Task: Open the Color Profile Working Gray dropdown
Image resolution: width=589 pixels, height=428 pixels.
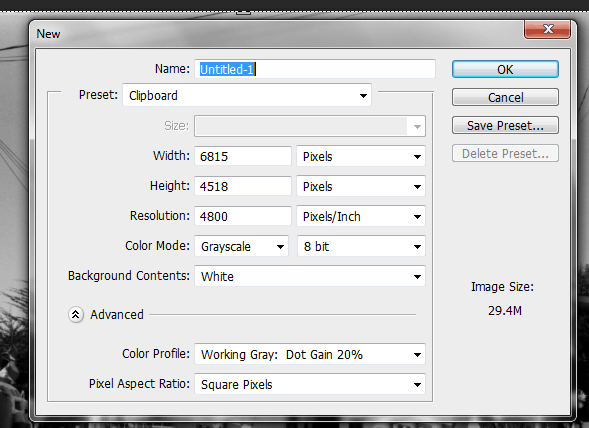Action: click(x=310, y=354)
